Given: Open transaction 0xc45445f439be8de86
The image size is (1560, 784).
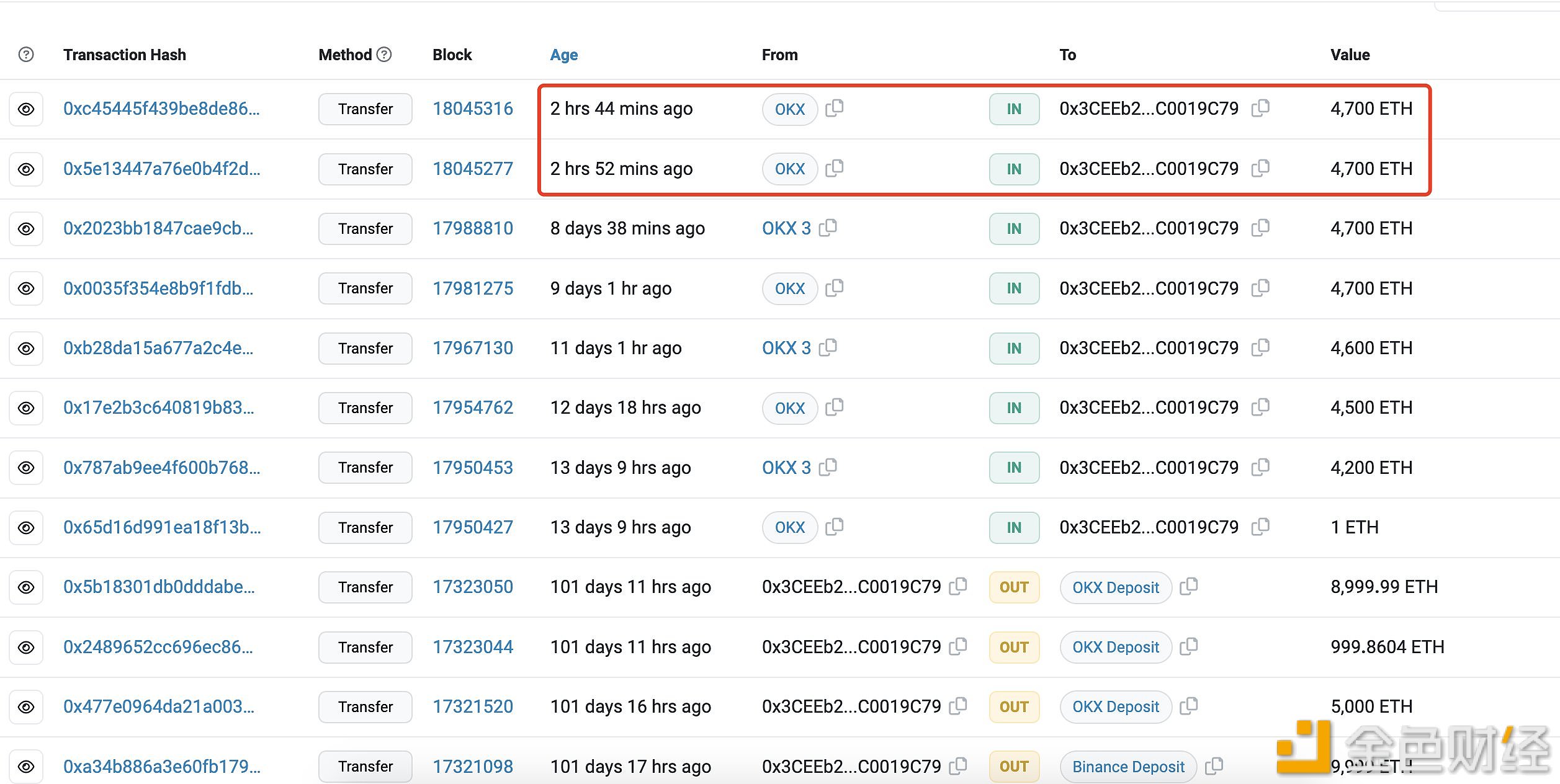Looking at the screenshot, I should click(x=161, y=109).
